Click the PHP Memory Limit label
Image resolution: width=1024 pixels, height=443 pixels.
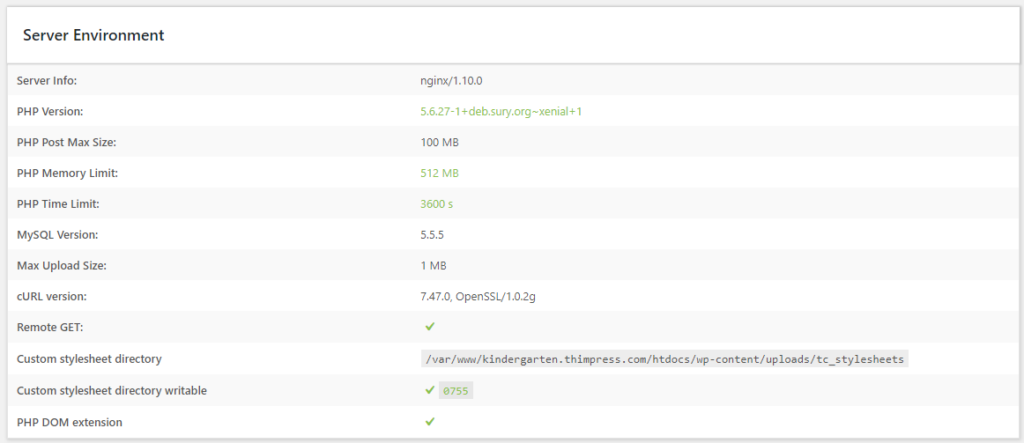(x=67, y=173)
